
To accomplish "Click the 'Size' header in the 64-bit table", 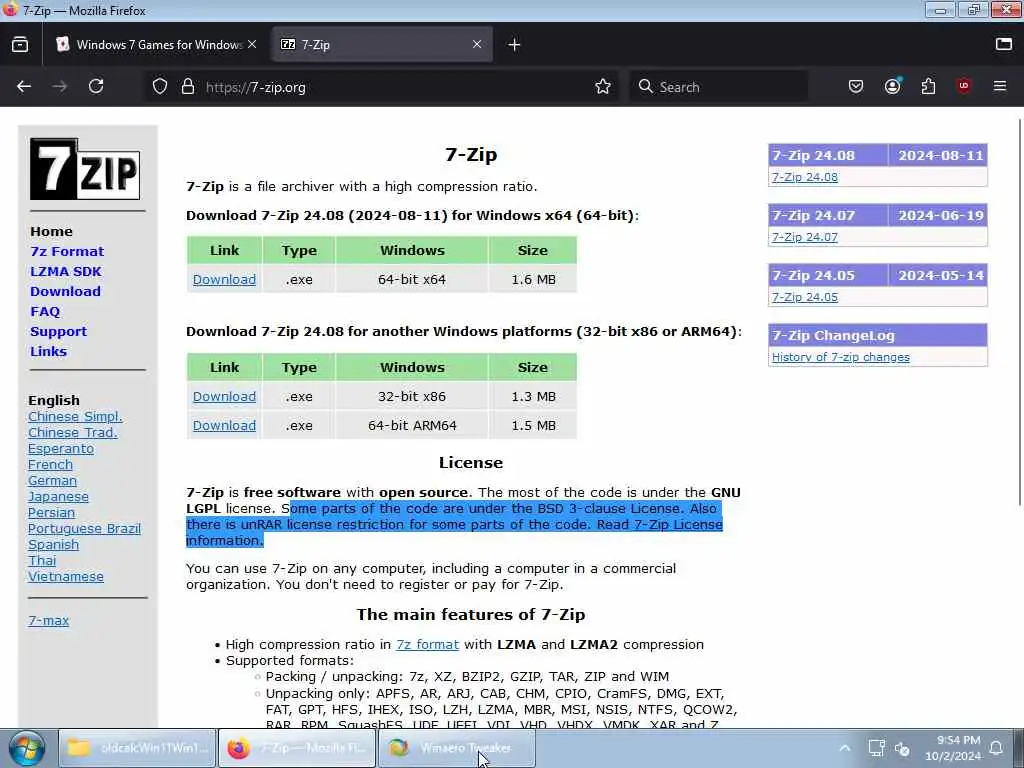I will [x=533, y=251].
